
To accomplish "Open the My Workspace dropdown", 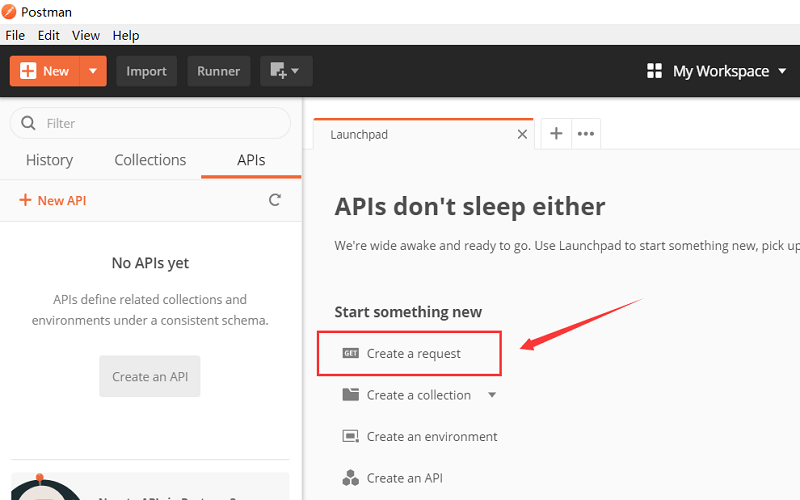I will click(720, 71).
